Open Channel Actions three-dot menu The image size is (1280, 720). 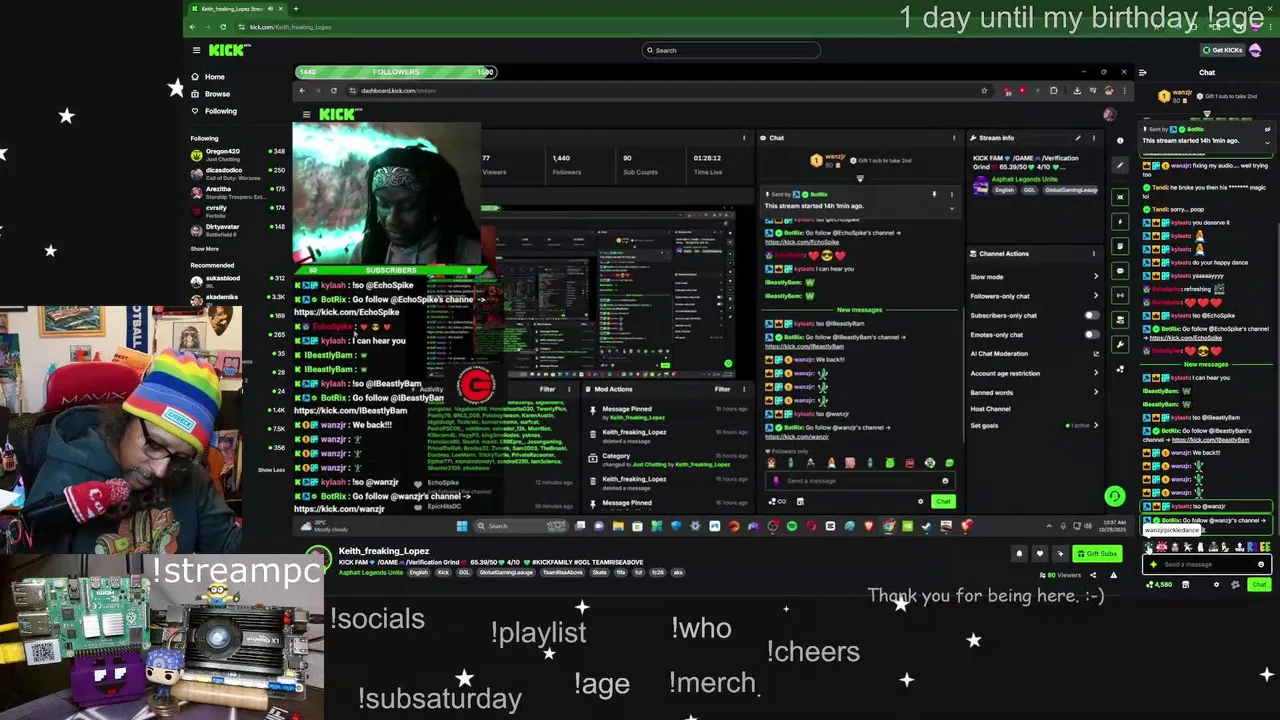point(1094,254)
